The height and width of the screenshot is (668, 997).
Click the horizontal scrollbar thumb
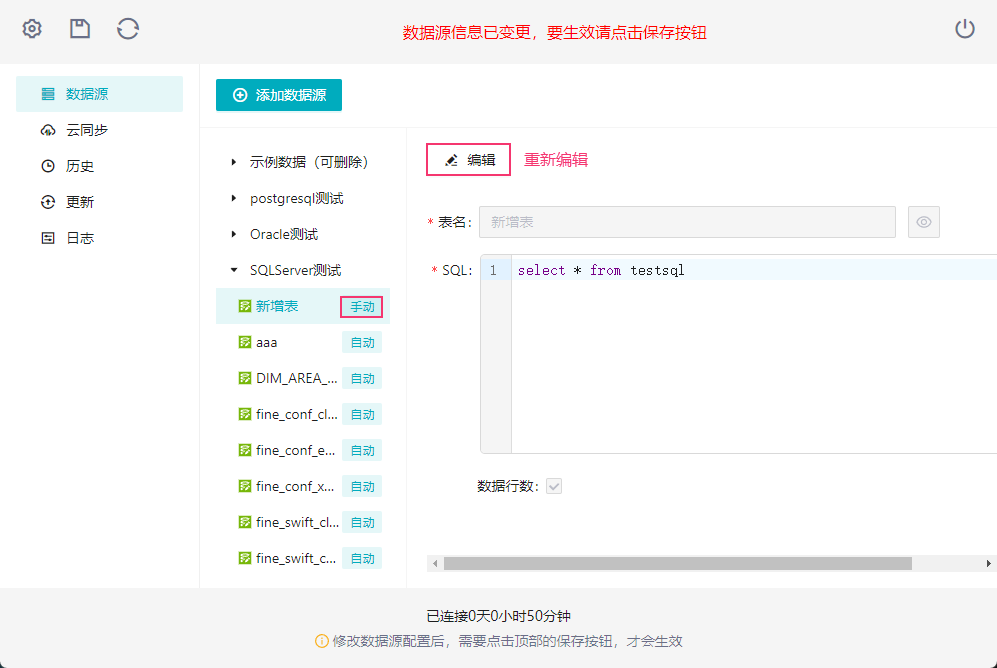[x=678, y=564]
